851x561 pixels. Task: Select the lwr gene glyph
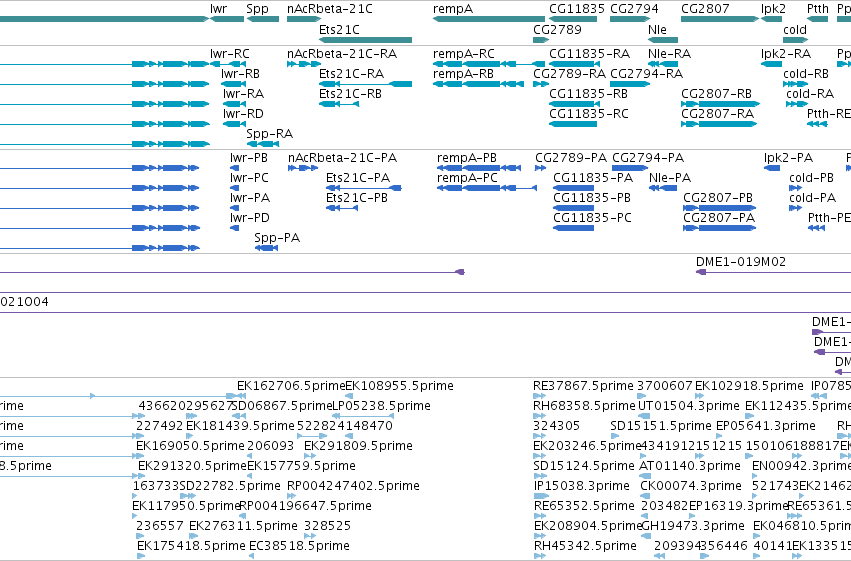(227, 19)
